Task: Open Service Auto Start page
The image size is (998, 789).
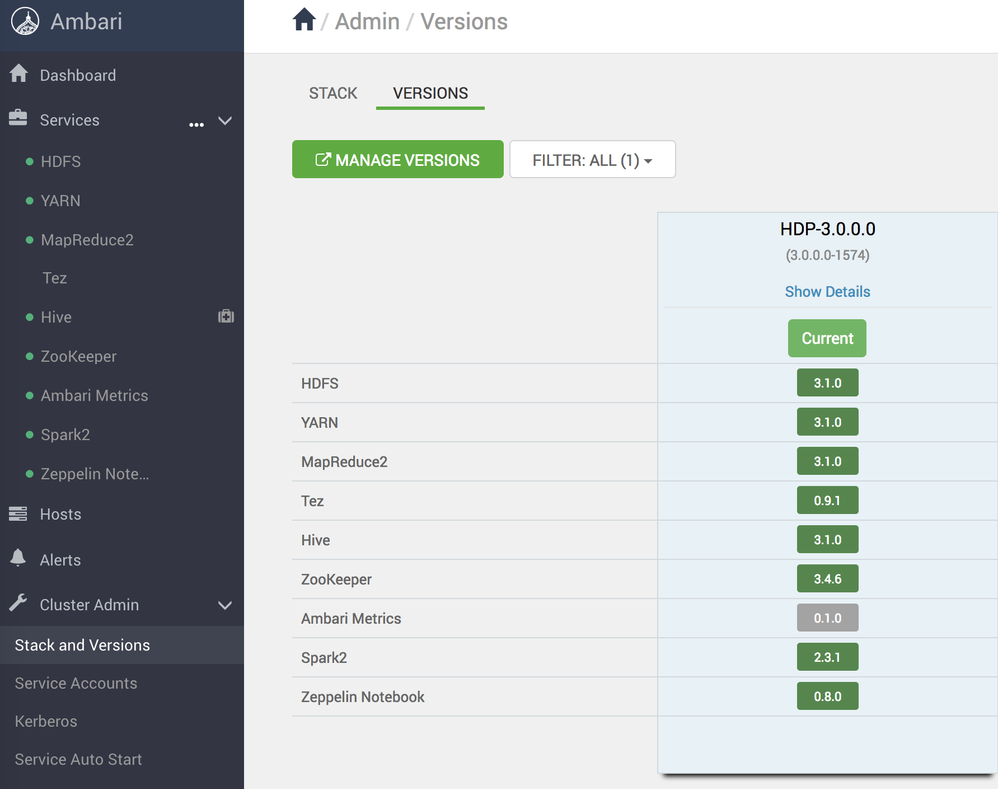Action: [78, 760]
